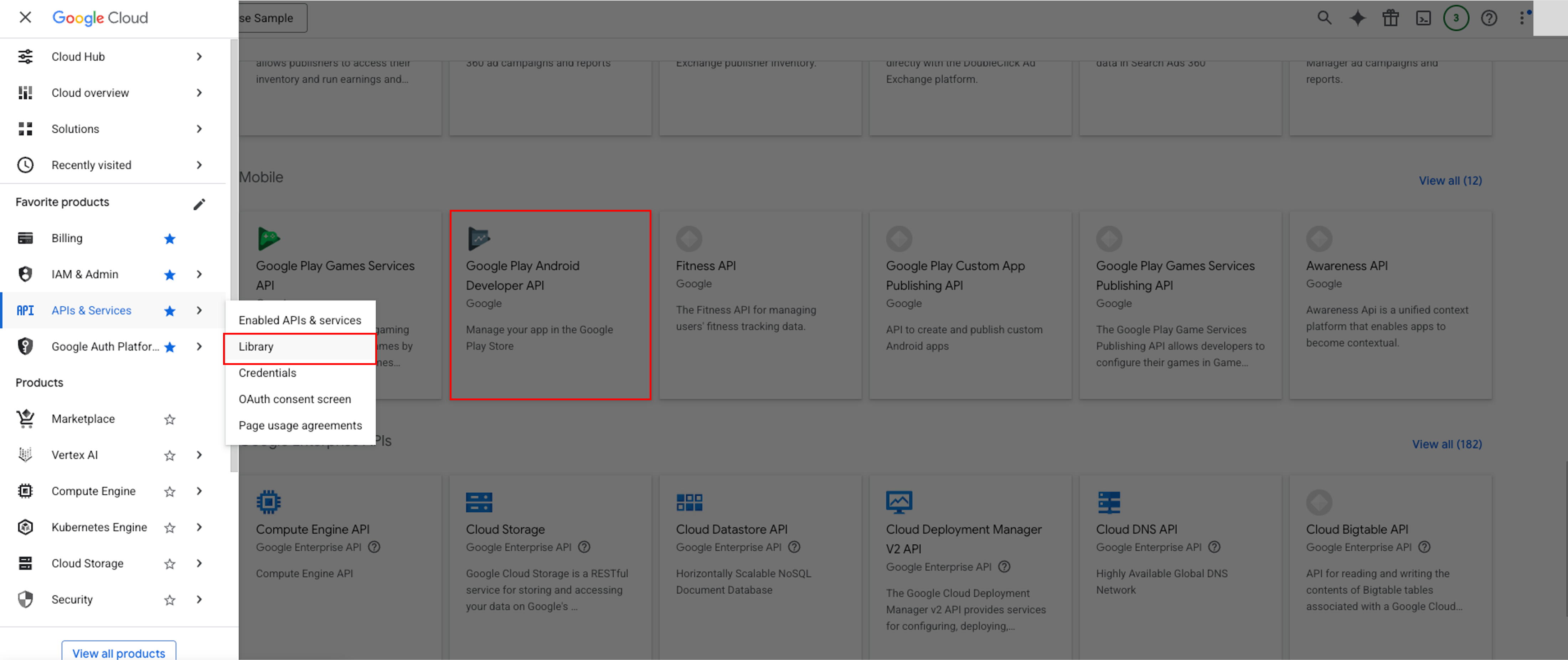
Task: Open project selector ending in Sample
Action: 273,18
